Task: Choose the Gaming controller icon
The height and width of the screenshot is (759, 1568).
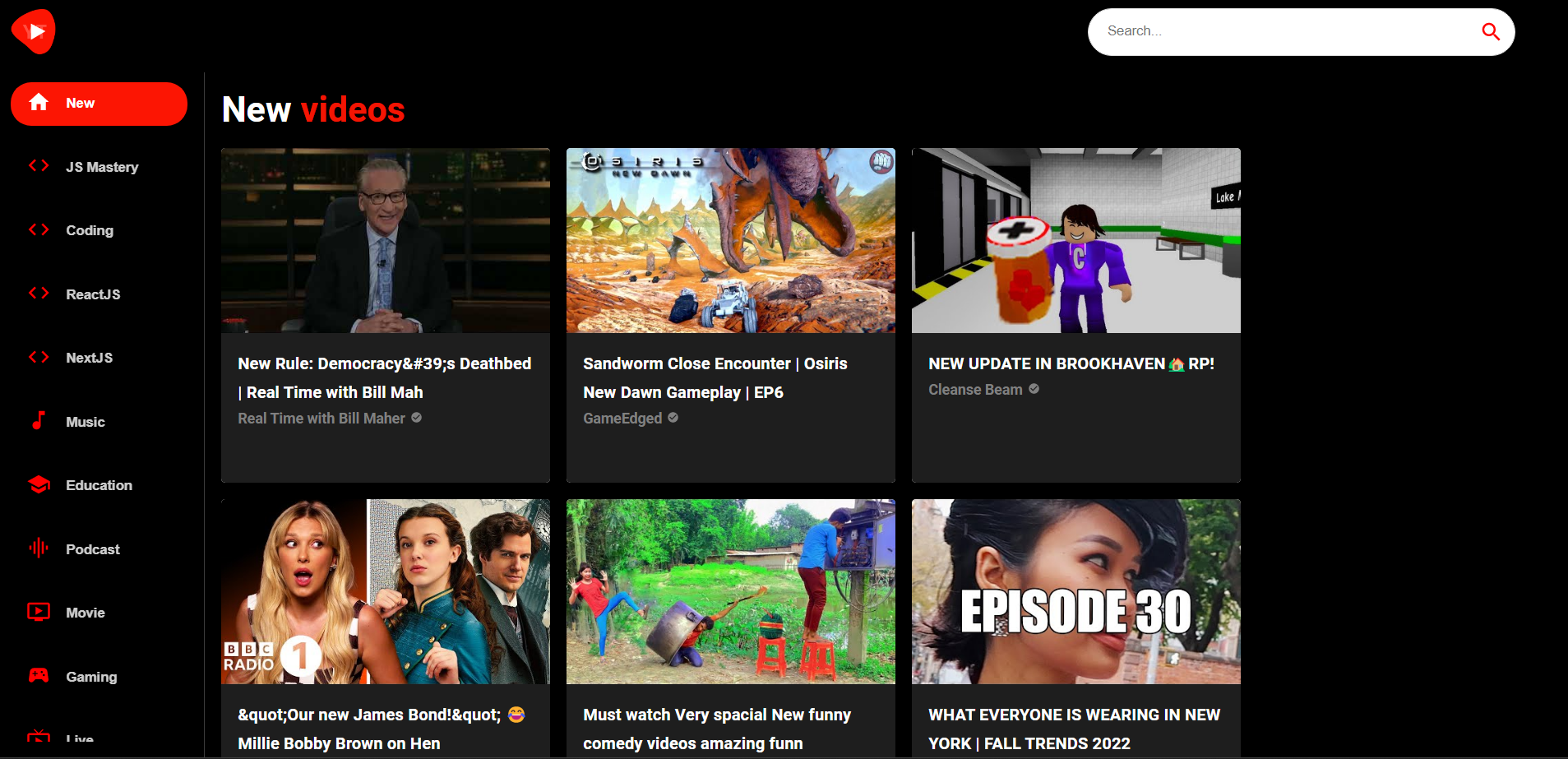Action: click(39, 676)
